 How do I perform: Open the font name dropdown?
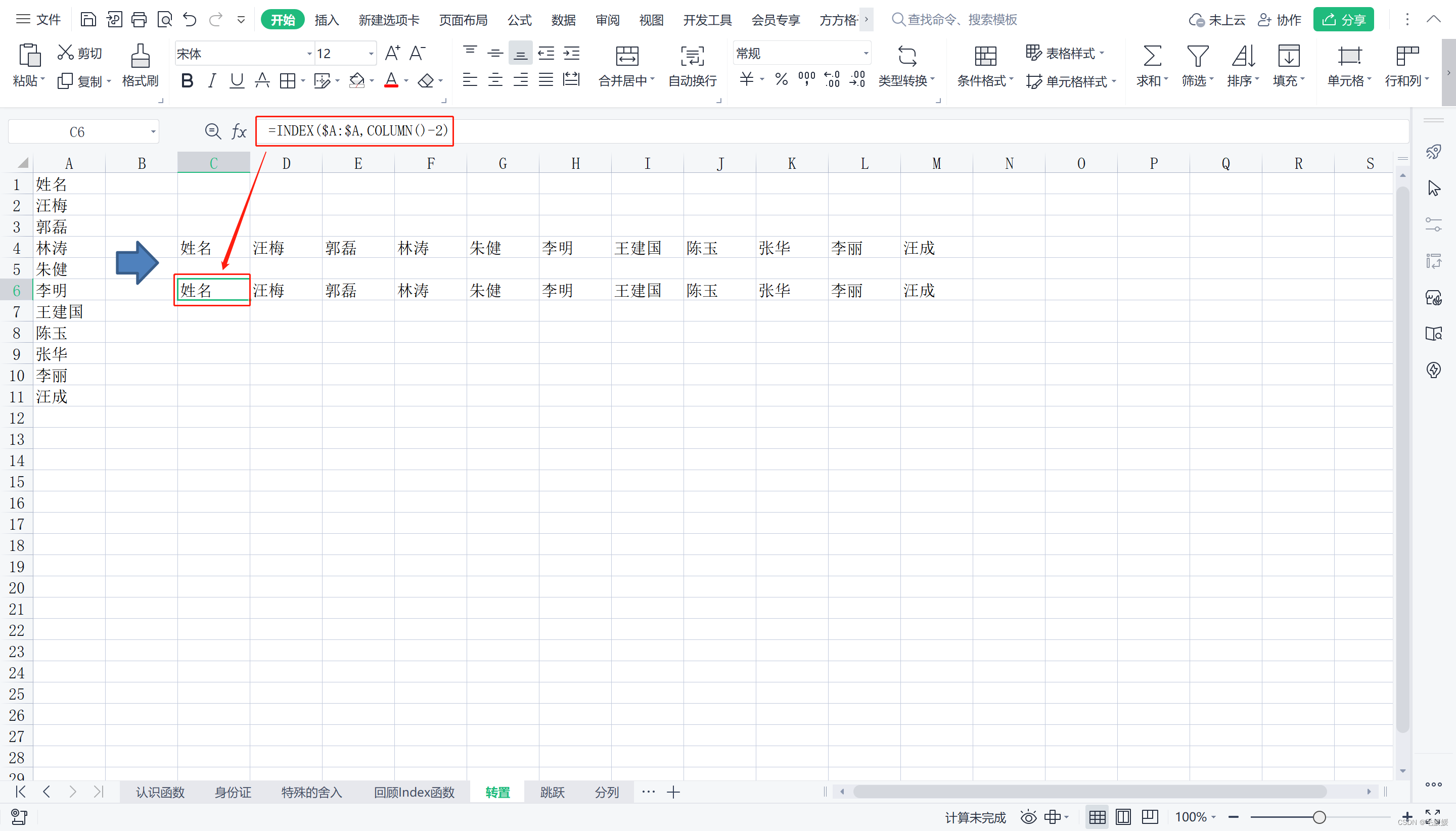coord(309,54)
